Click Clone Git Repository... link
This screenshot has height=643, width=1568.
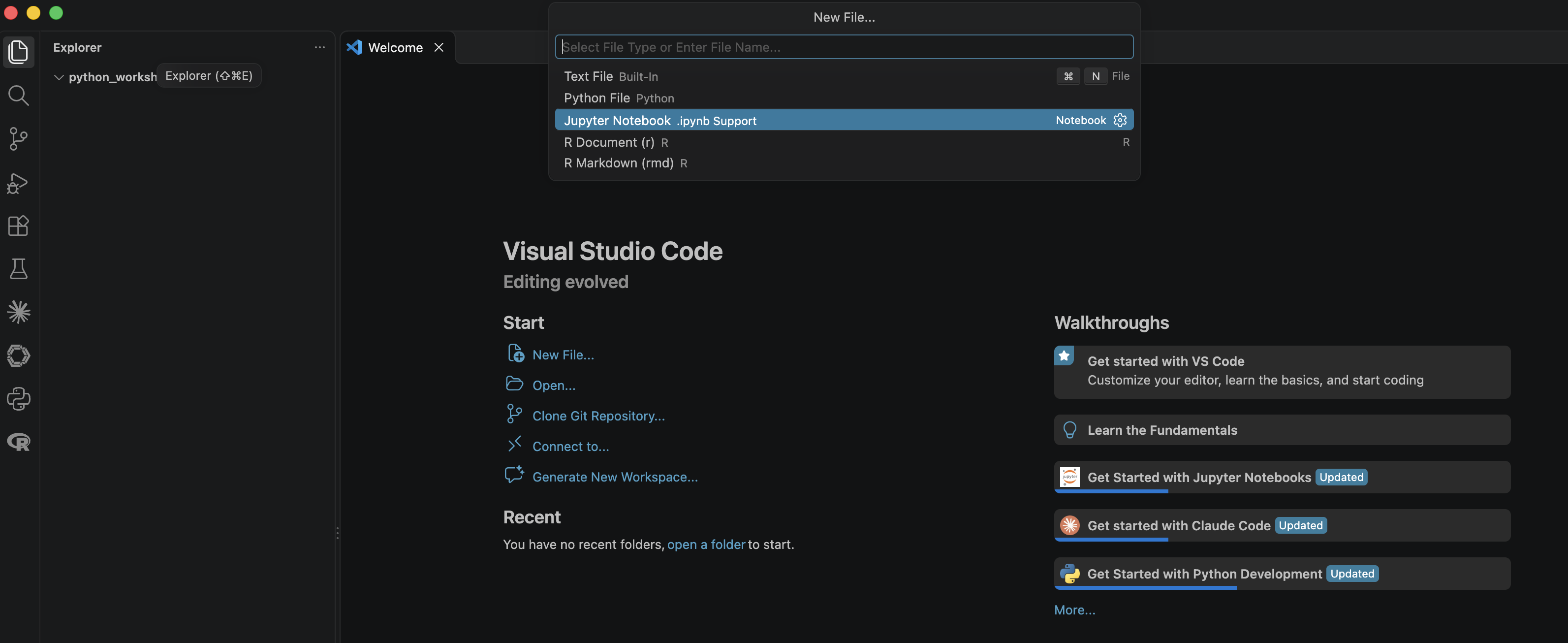click(x=598, y=416)
